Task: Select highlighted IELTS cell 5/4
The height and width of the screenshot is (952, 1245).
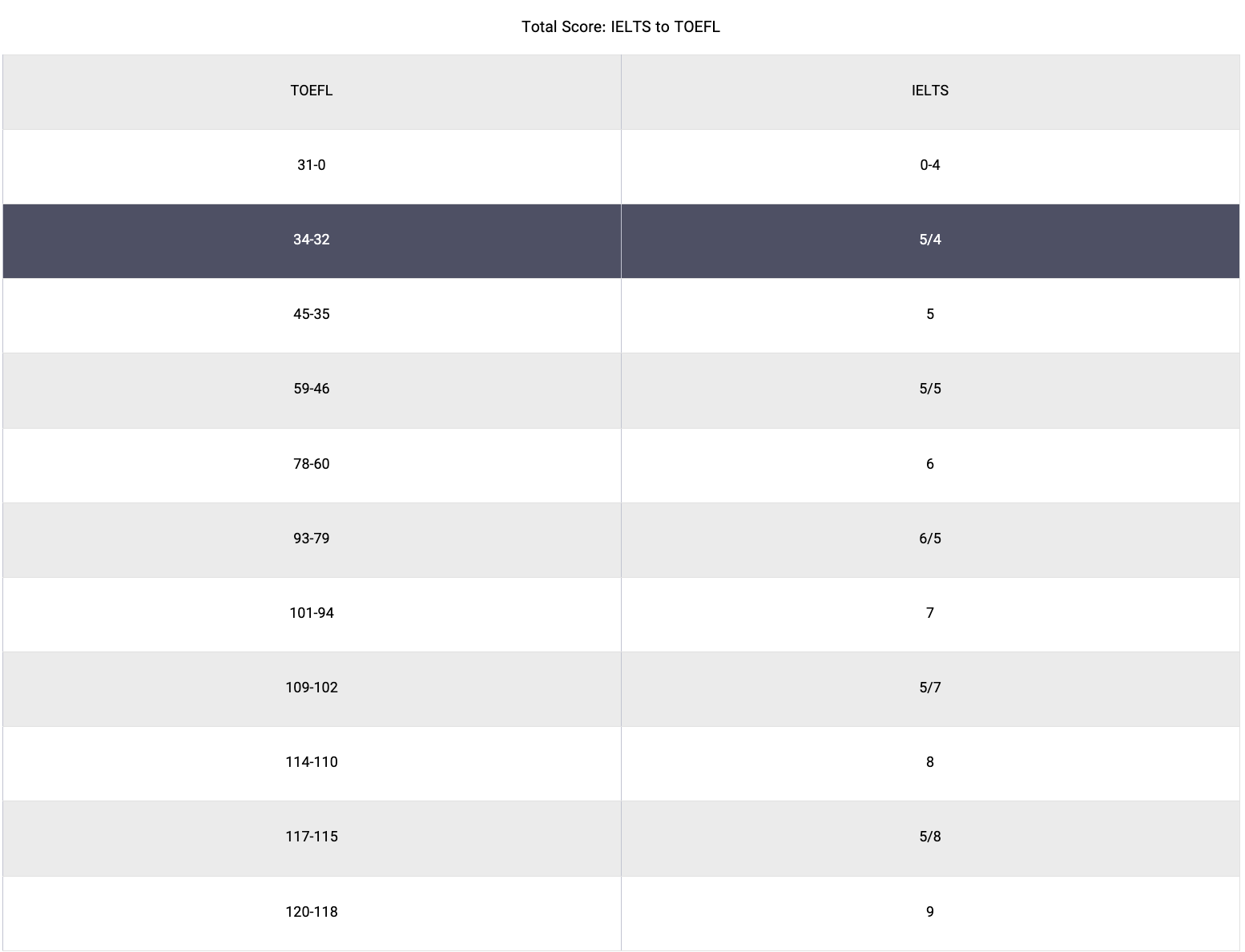Action: pyautogui.click(x=929, y=240)
